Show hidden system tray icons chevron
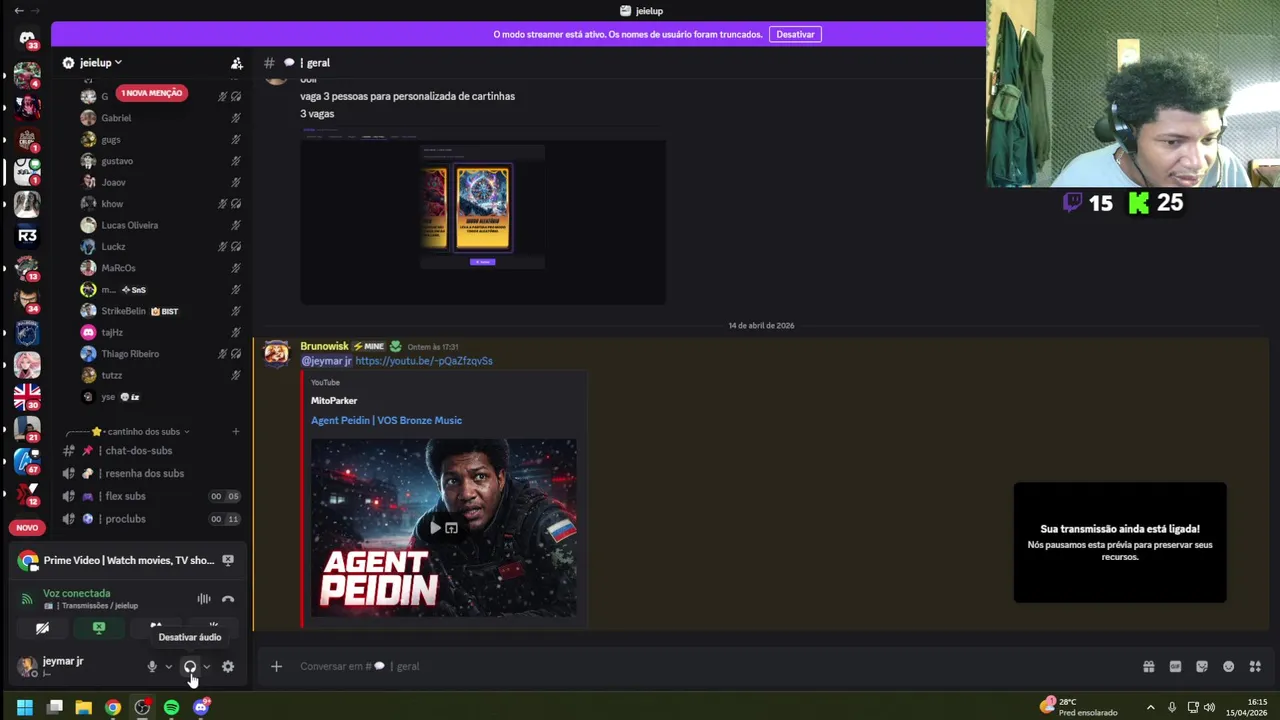The width and height of the screenshot is (1280, 720). click(1150, 707)
